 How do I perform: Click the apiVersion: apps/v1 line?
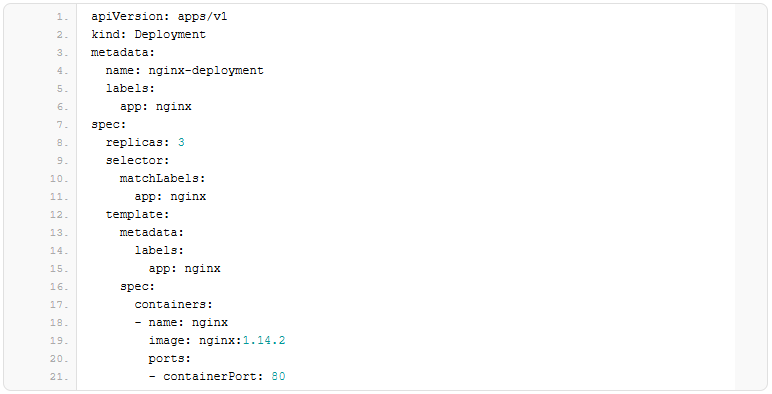tap(159, 17)
